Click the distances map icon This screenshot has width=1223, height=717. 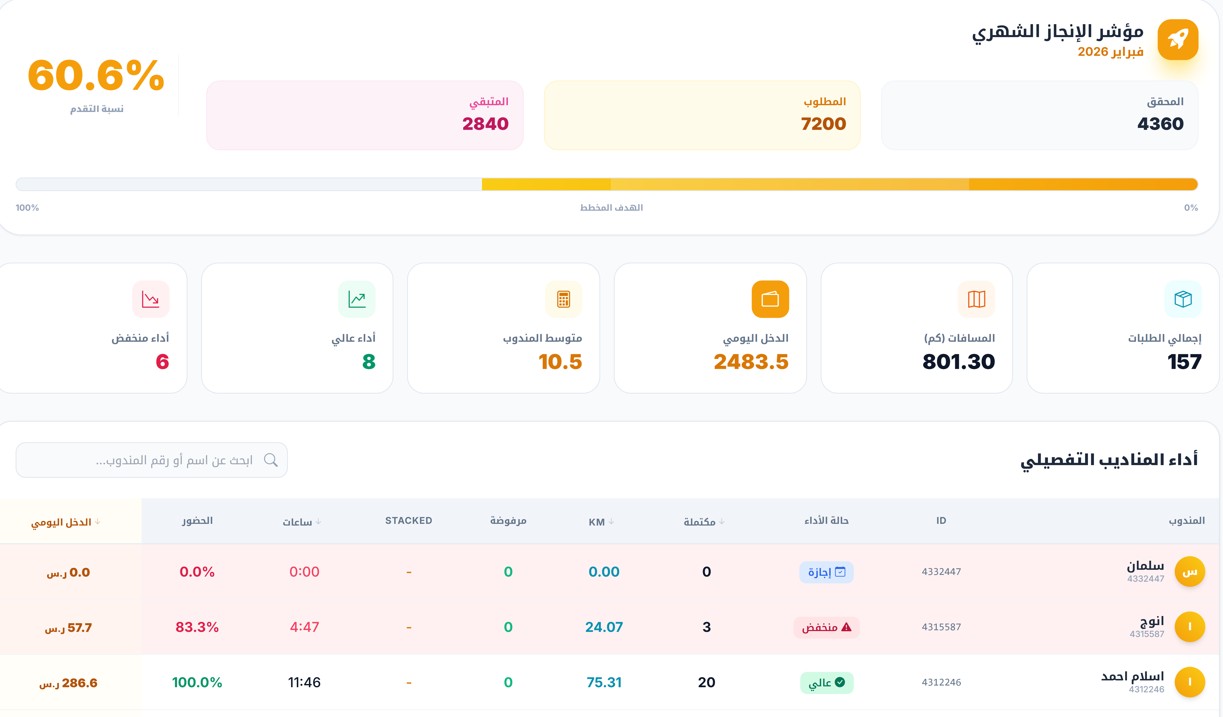point(976,299)
